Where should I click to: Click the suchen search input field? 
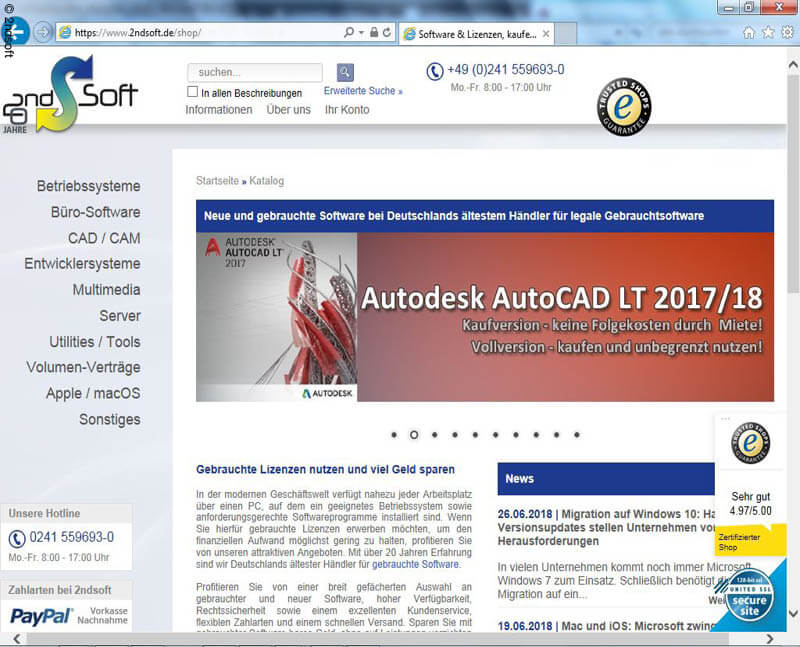pos(255,72)
